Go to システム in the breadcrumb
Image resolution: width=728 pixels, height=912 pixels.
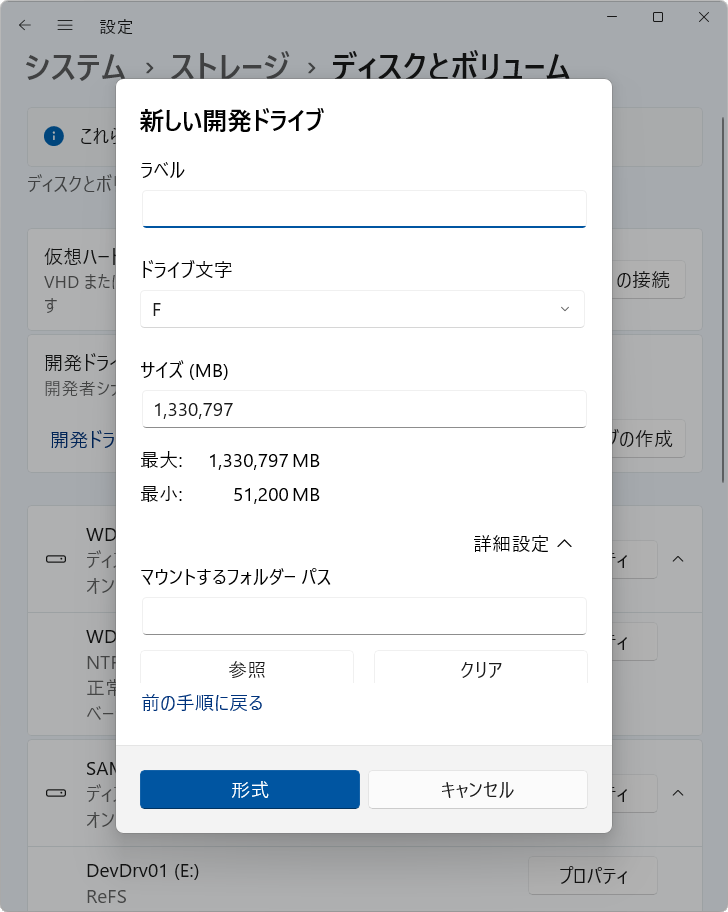pyautogui.click(x=75, y=67)
